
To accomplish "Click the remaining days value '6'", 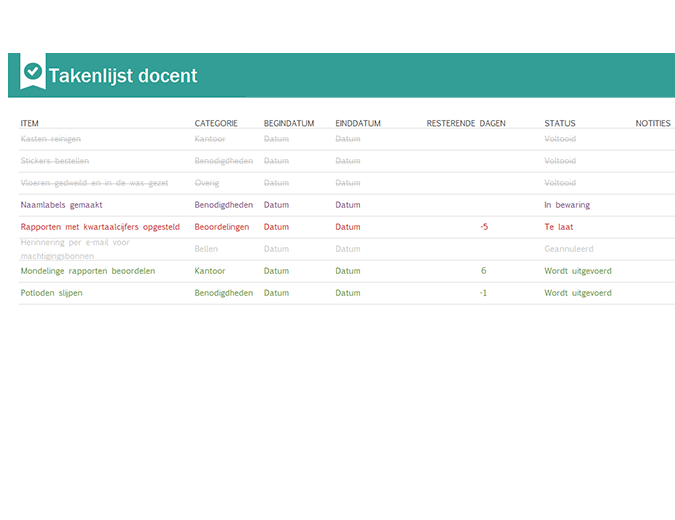I will click(483, 271).
